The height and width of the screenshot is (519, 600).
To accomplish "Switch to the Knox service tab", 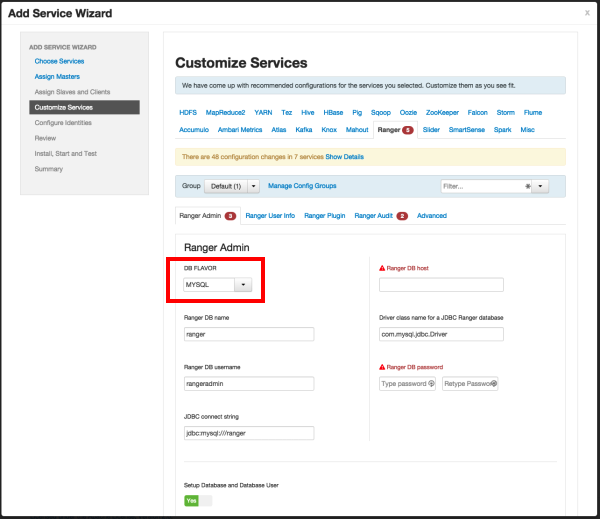I will point(329,130).
